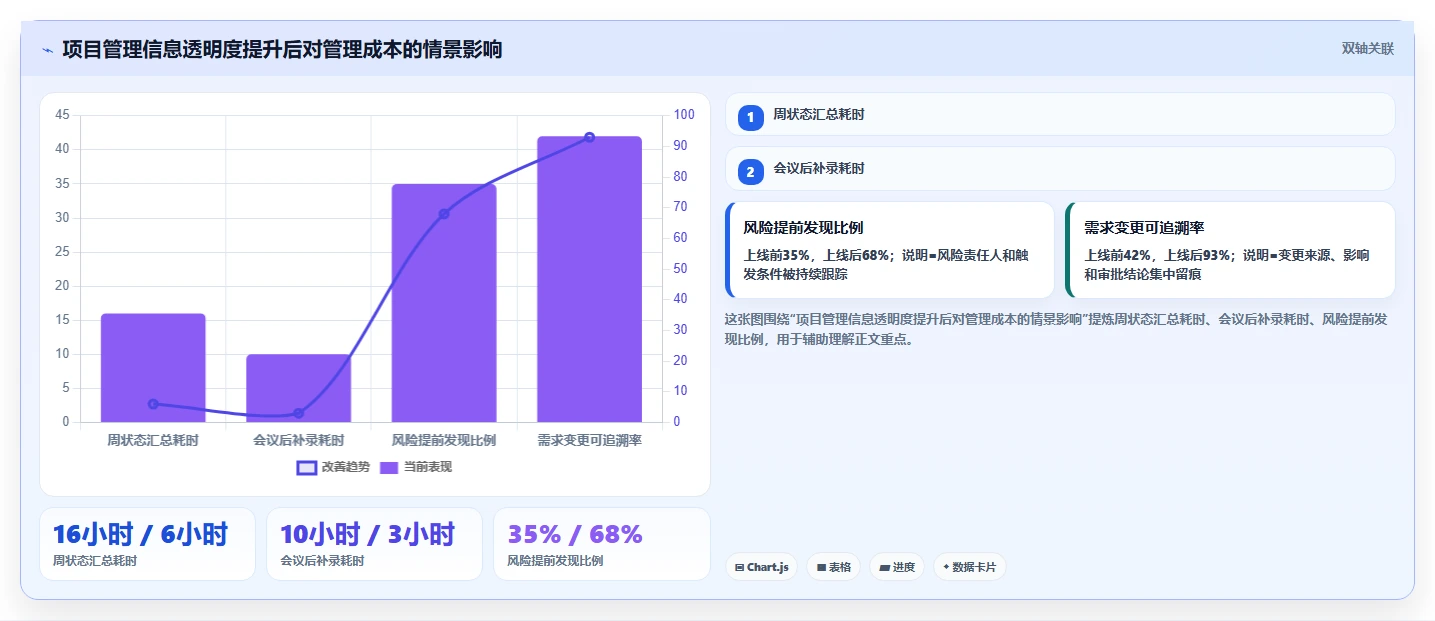Click the icon inside the 进度 chip

pyautogui.click(x=884, y=567)
